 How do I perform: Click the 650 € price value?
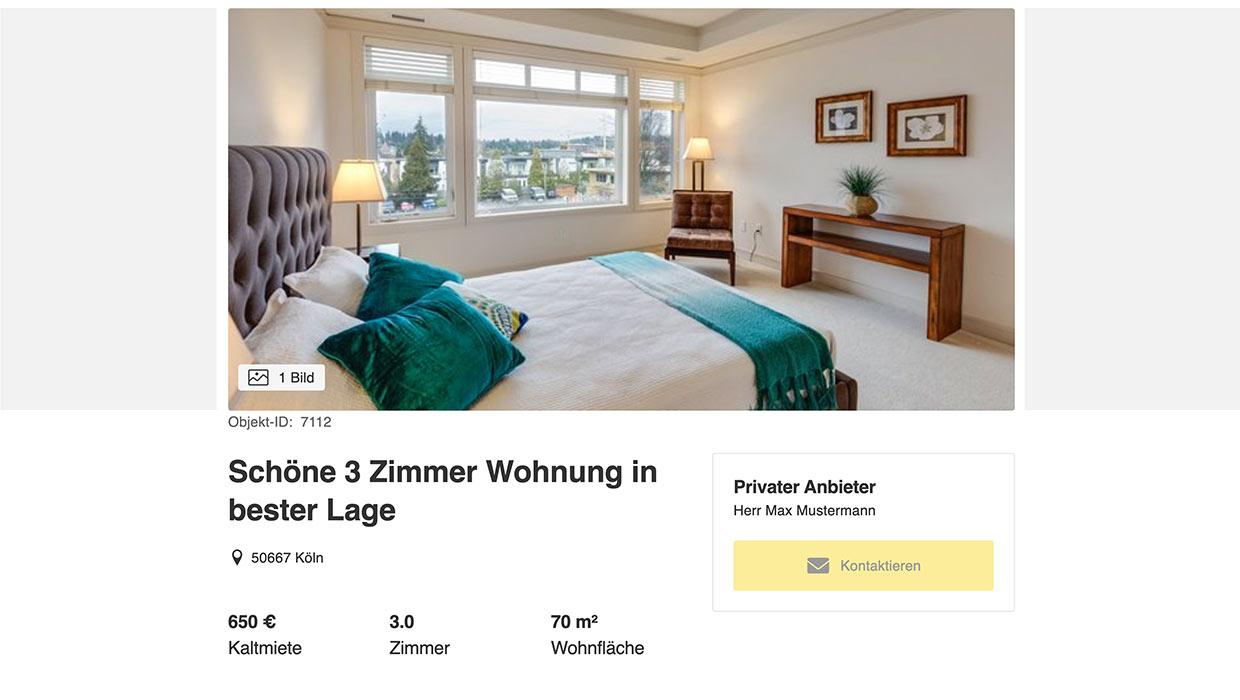pyautogui.click(x=252, y=622)
